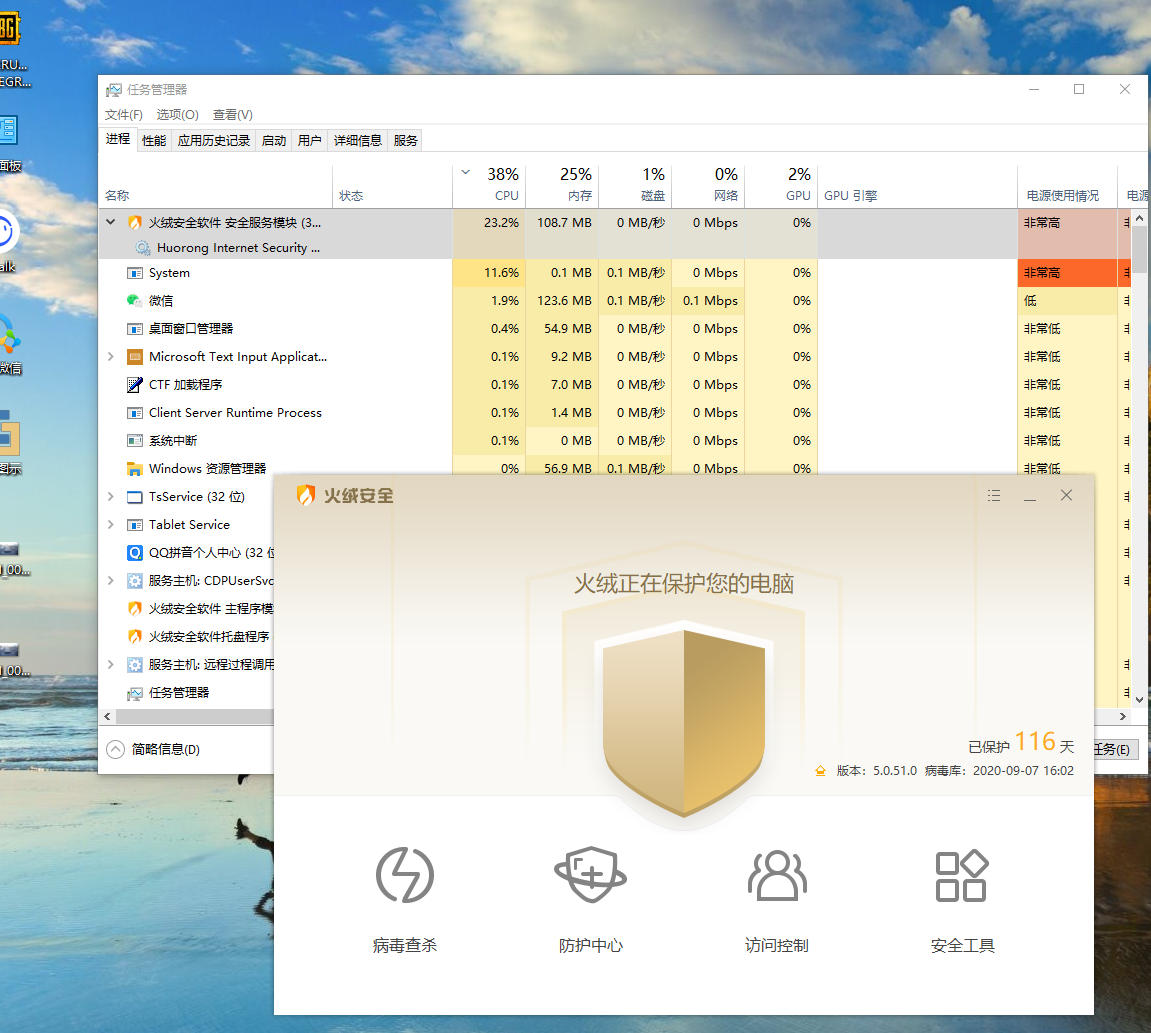The height and width of the screenshot is (1033, 1151).
Task: Switch to the 进程 tab
Action: pyautogui.click(x=117, y=139)
